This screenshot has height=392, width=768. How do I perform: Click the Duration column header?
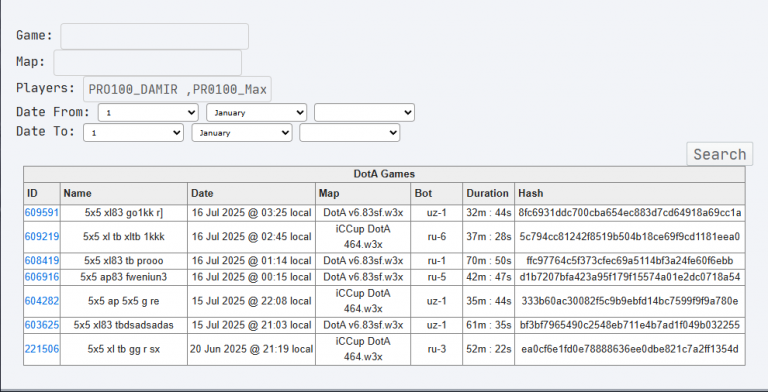pyautogui.click(x=488, y=193)
